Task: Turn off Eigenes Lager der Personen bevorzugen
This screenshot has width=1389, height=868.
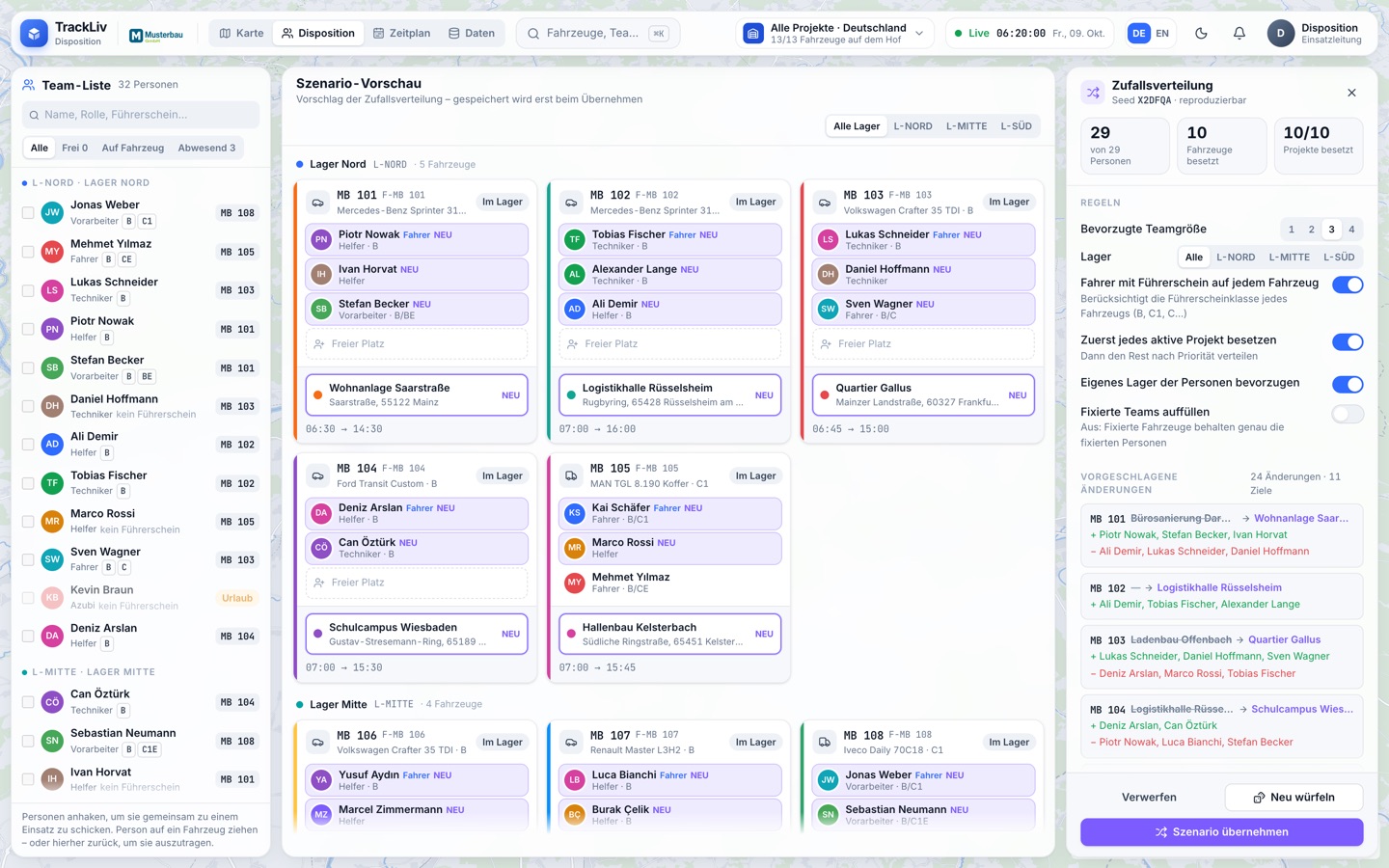Action: 1348,385
